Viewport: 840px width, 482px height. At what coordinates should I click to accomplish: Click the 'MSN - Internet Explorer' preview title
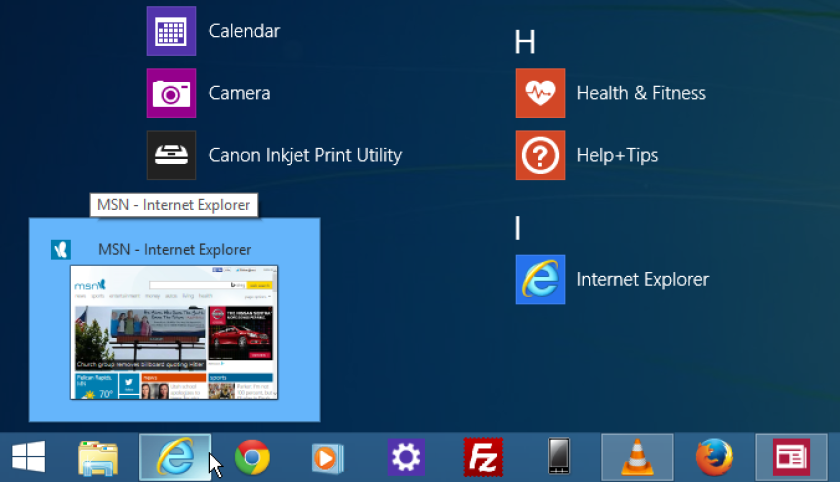coord(175,250)
